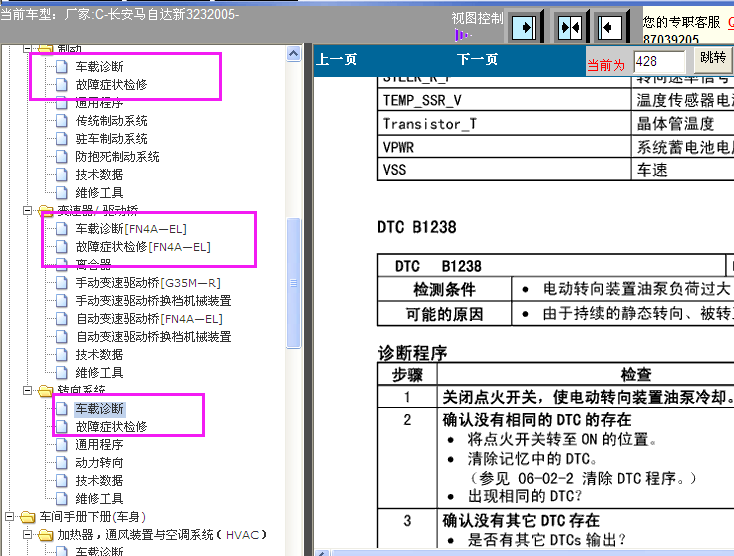Select 驻车制动系统 page
734x556 pixels.
pyautogui.click(x=111, y=139)
